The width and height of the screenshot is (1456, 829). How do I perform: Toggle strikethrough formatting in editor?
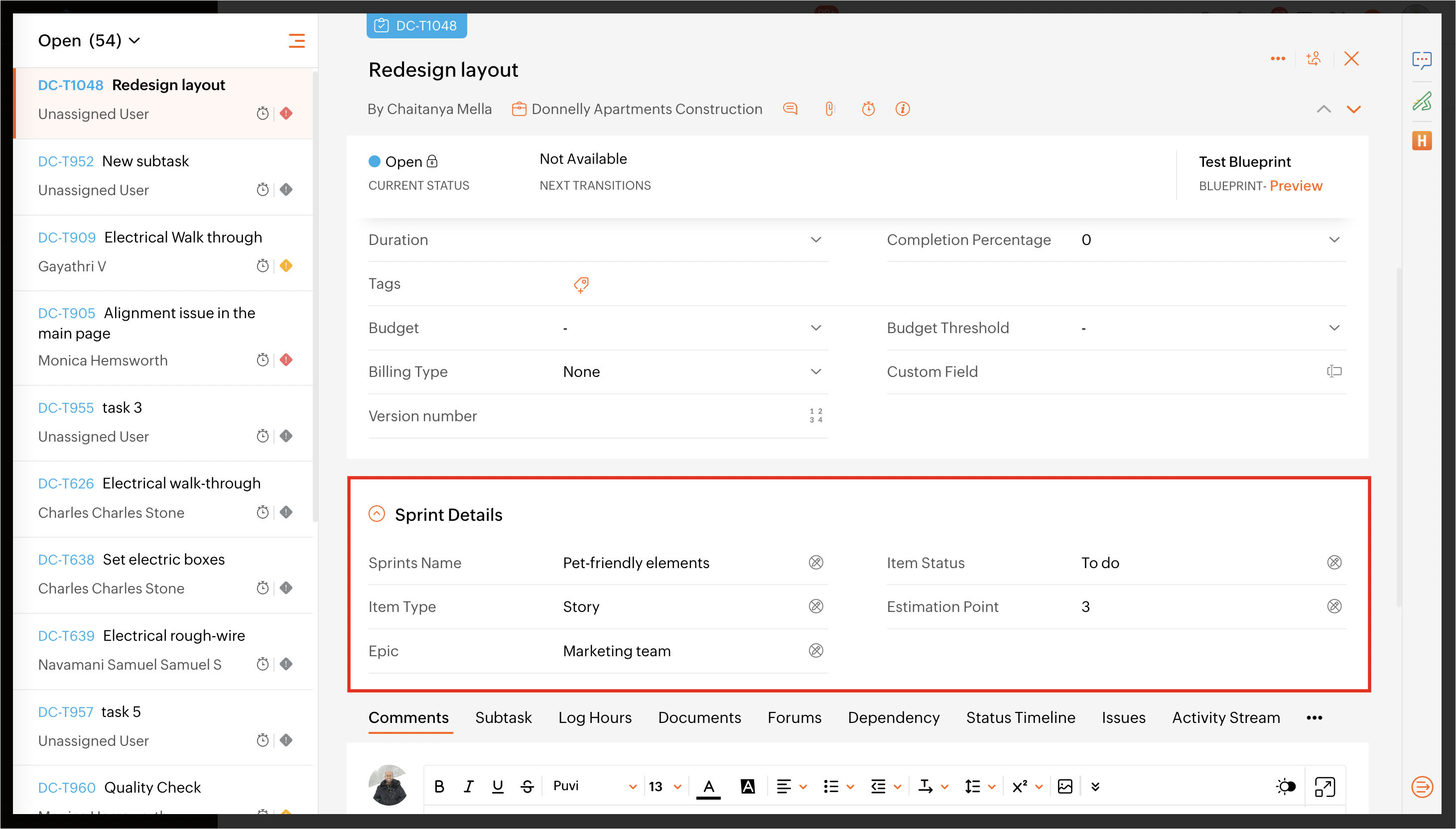527,786
